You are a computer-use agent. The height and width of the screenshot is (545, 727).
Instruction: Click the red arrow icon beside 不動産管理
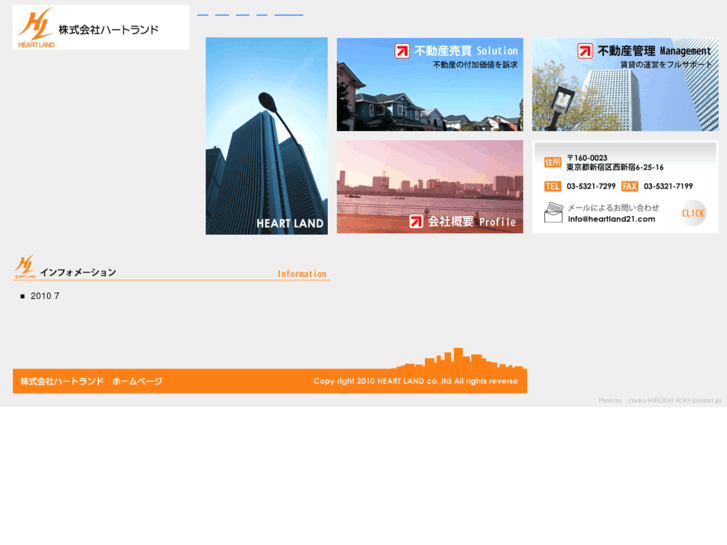(x=585, y=51)
